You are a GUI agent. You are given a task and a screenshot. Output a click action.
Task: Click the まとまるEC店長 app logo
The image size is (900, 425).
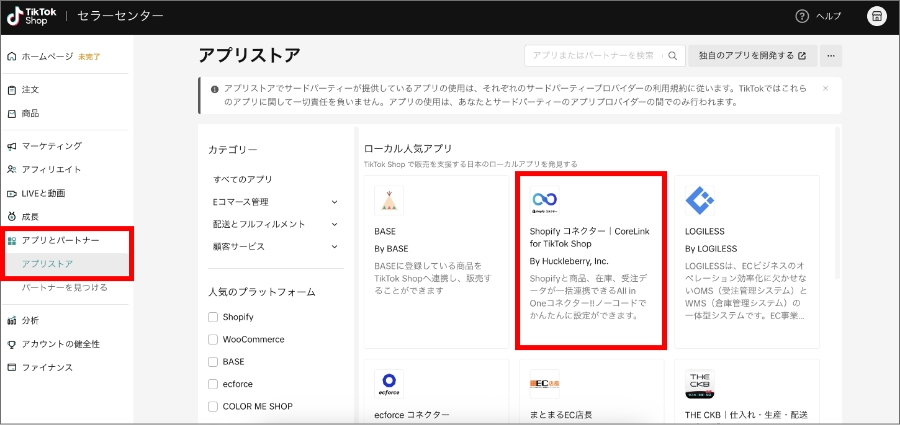545,384
